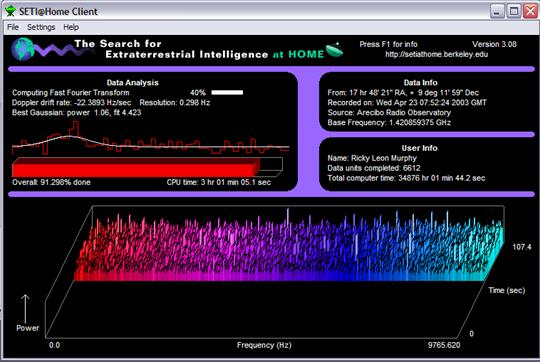Click the upward Power arrow icon
540x362 pixels.
click(x=25, y=309)
